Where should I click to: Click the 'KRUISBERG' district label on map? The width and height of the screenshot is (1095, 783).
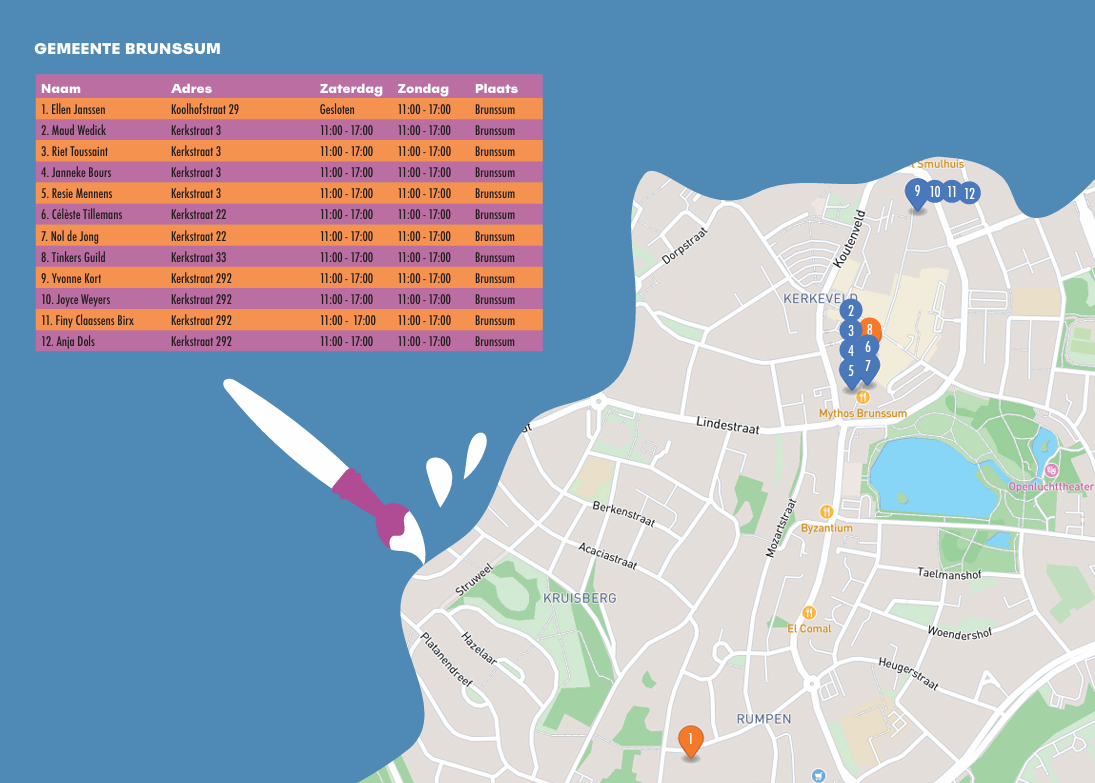[580, 598]
